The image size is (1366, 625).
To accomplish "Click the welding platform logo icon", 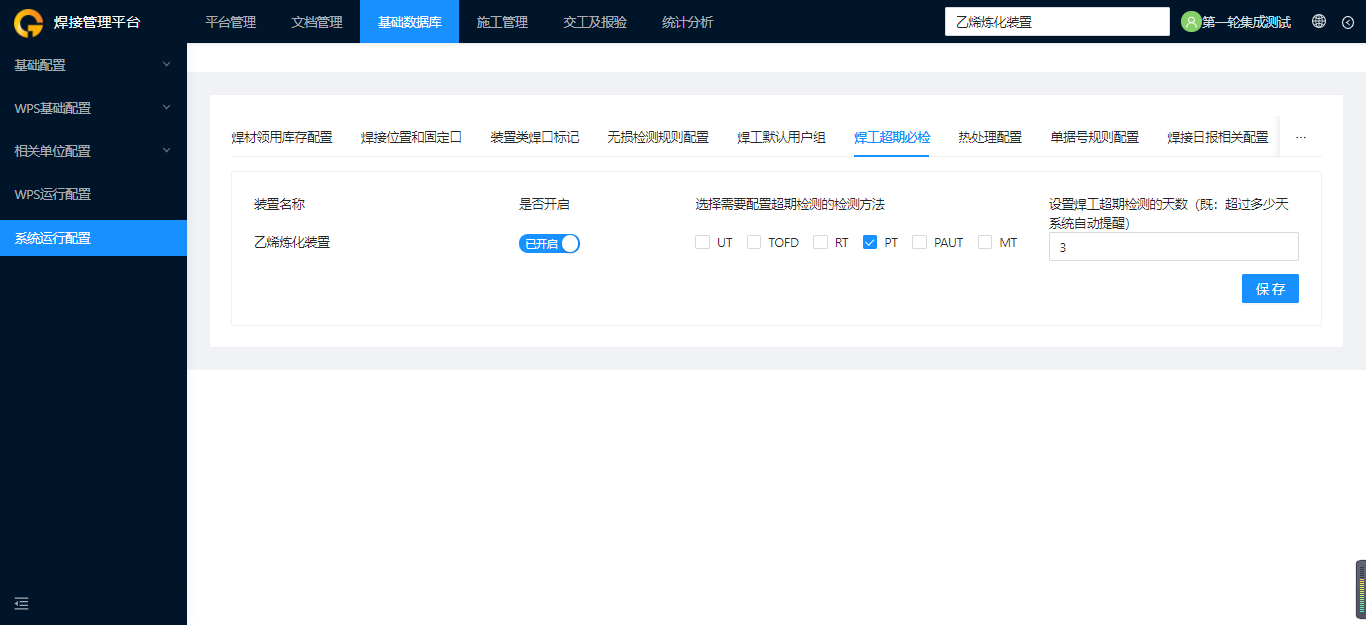I will (x=28, y=22).
